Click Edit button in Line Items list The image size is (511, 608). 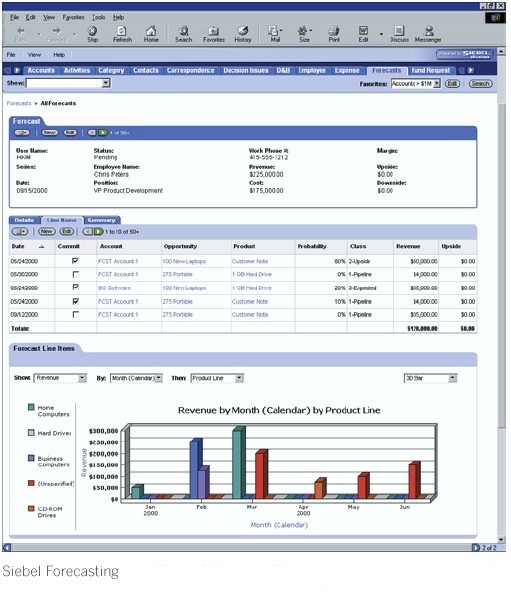[x=67, y=231]
